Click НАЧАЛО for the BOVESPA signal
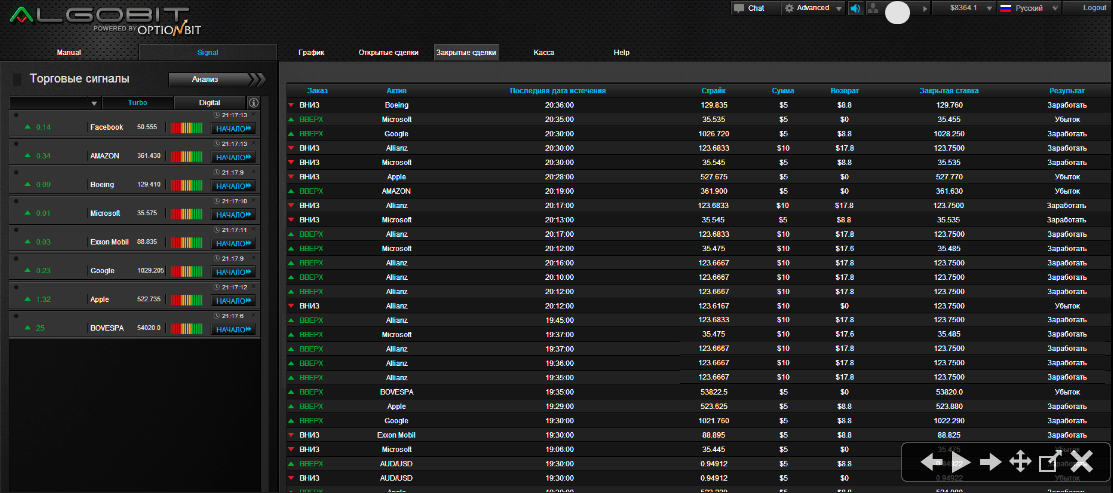This screenshot has width=1113, height=493. click(x=234, y=329)
